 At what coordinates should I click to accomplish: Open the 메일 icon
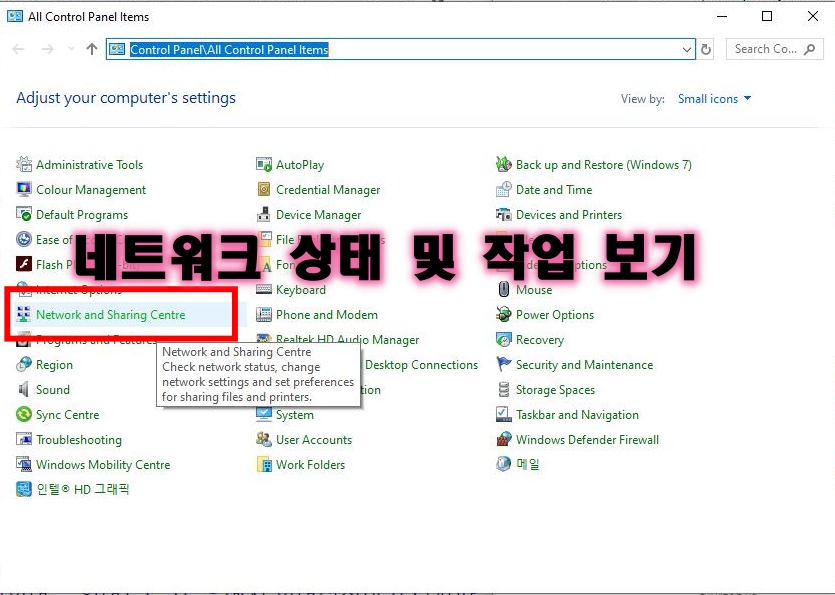click(x=504, y=464)
